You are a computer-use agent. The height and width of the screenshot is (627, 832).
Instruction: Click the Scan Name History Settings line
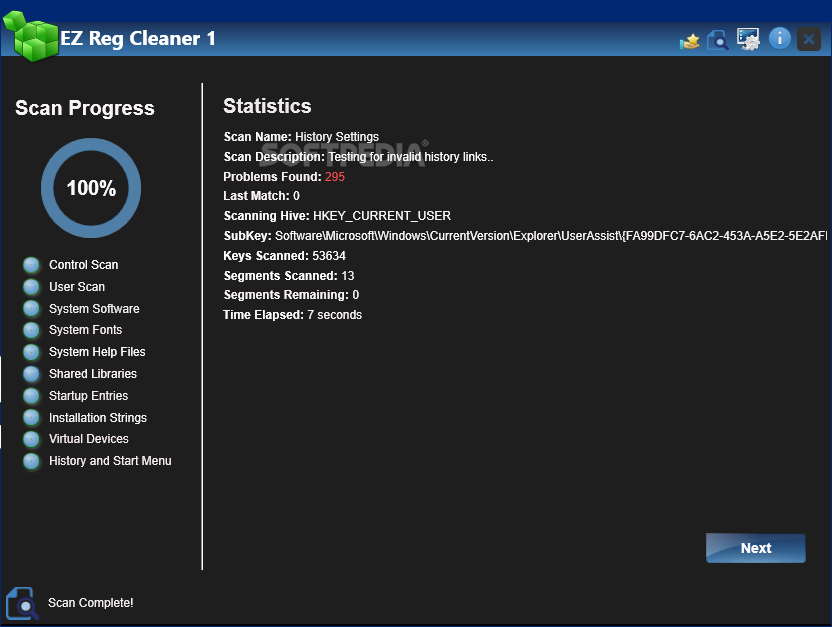click(301, 137)
